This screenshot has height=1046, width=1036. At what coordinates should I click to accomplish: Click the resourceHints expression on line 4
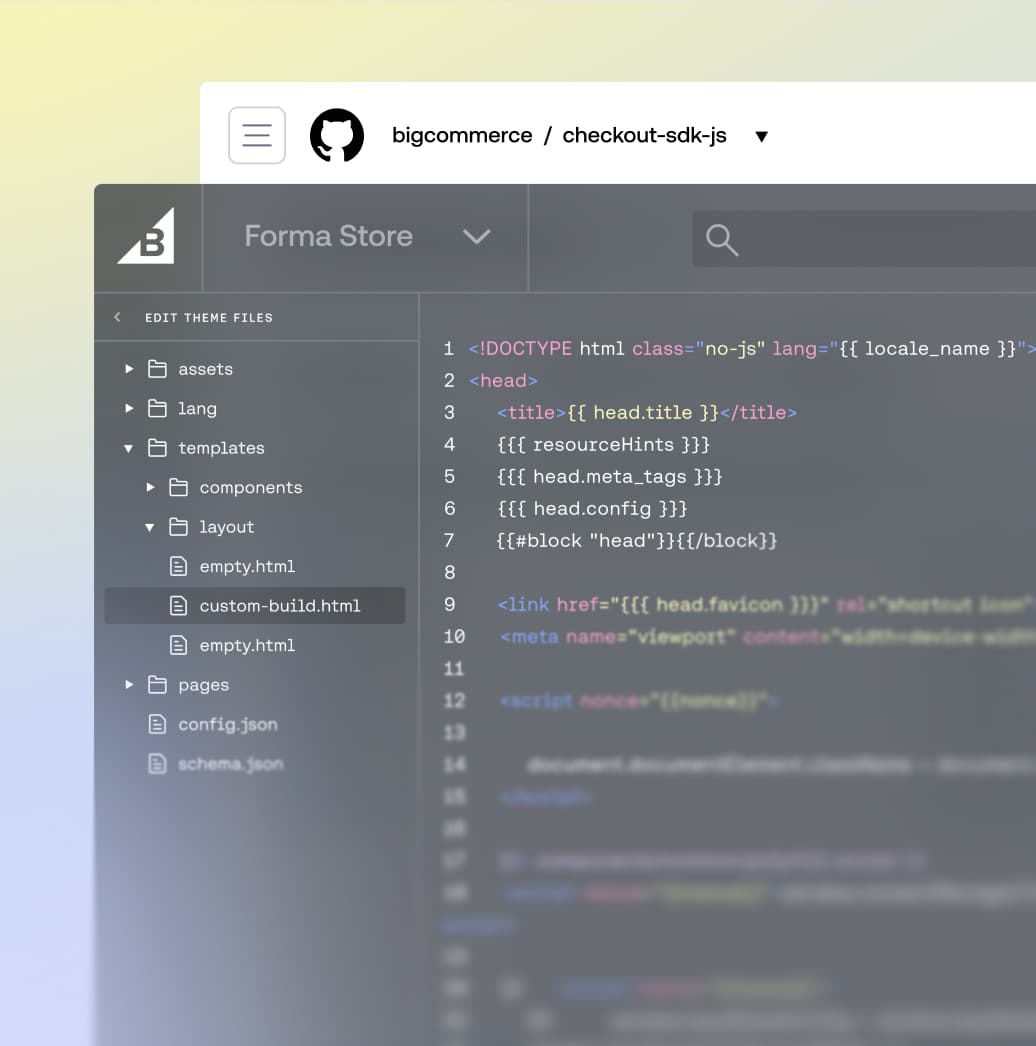click(604, 444)
